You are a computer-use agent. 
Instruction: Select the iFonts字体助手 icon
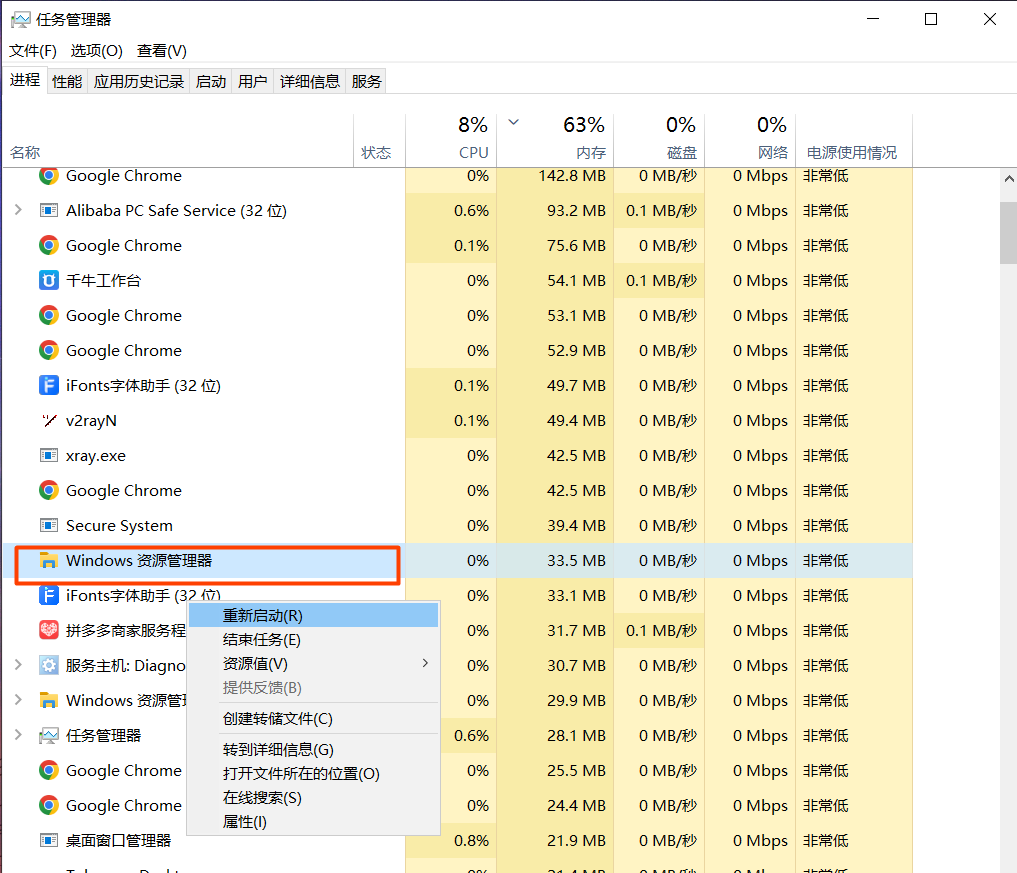click(x=48, y=385)
